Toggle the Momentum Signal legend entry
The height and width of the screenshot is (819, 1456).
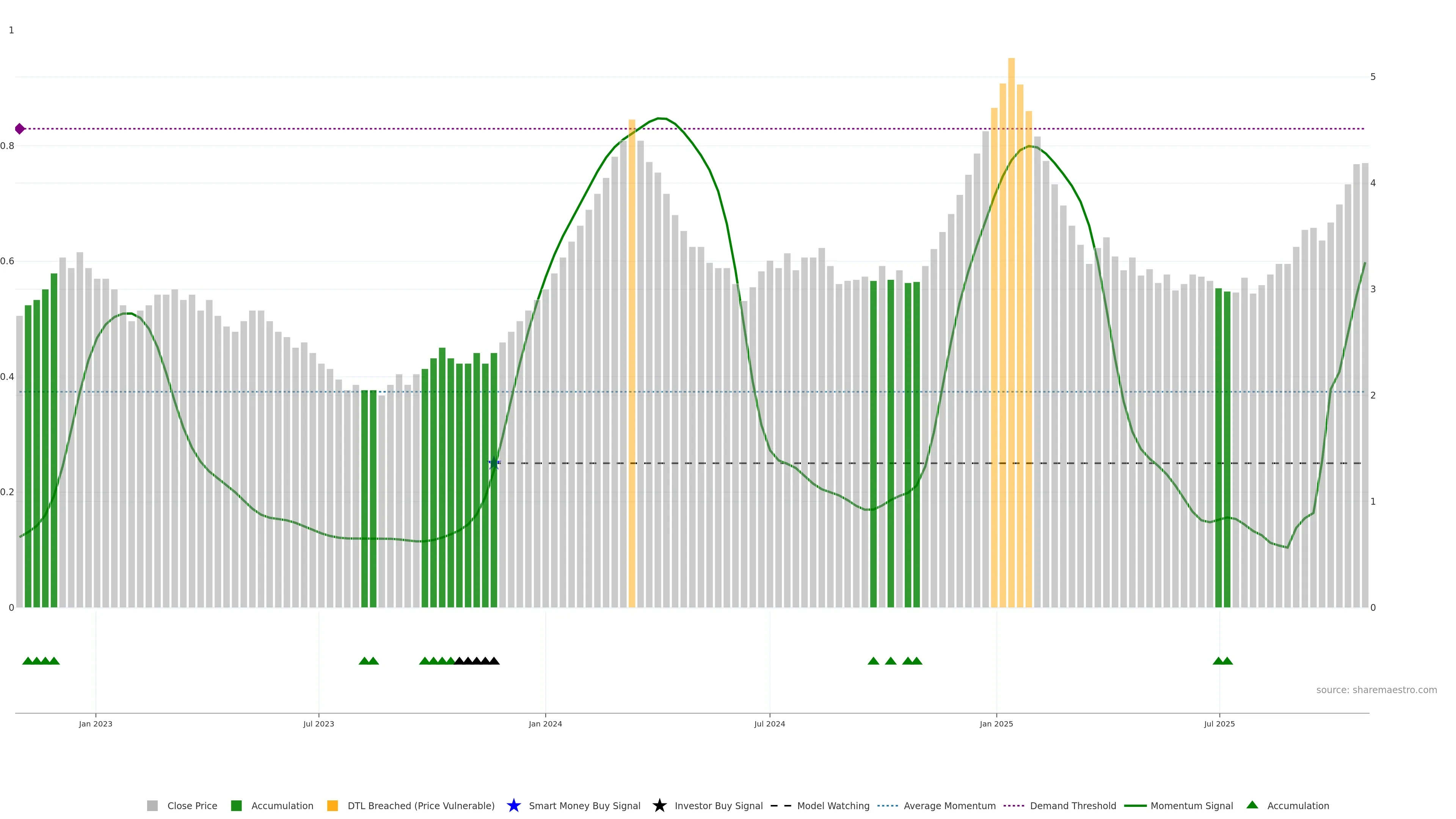tap(1191, 805)
